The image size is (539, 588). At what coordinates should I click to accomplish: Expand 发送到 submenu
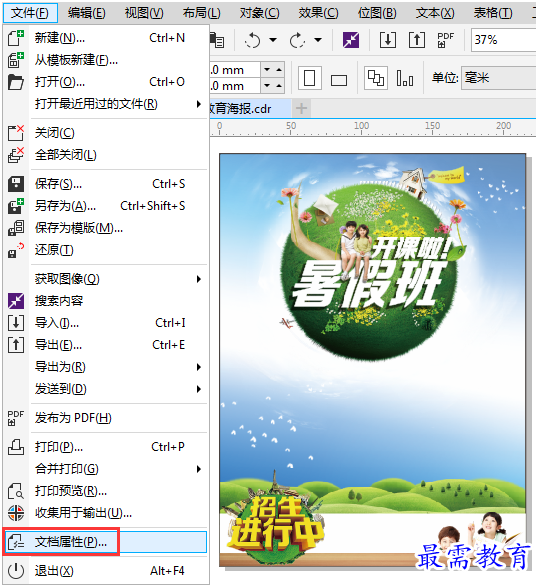coord(199,389)
